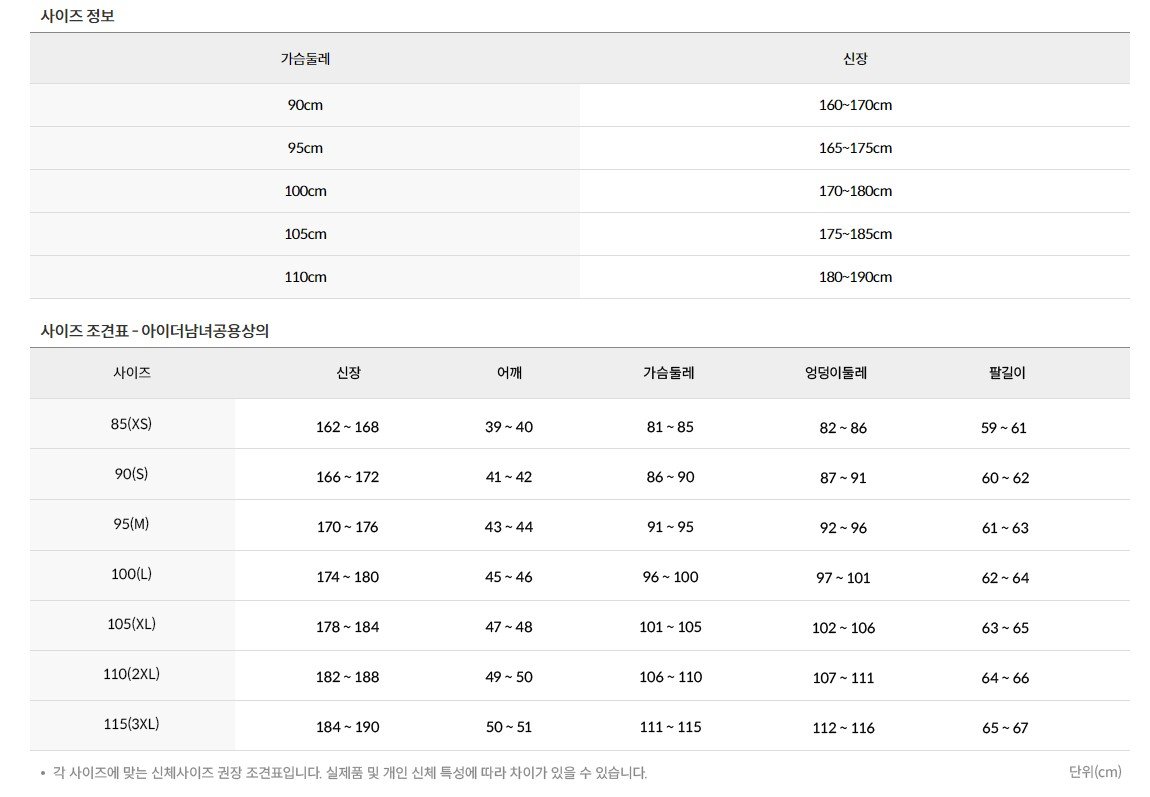Select the 85(XS) size row label

tap(132, 424)
